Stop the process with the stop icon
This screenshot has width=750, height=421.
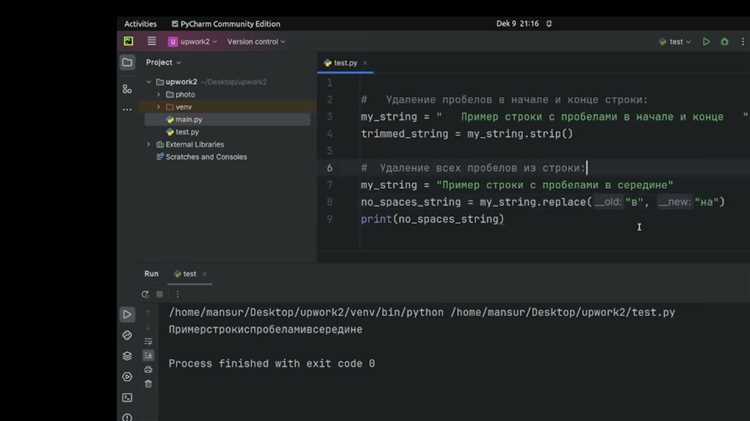coord(160,294)
